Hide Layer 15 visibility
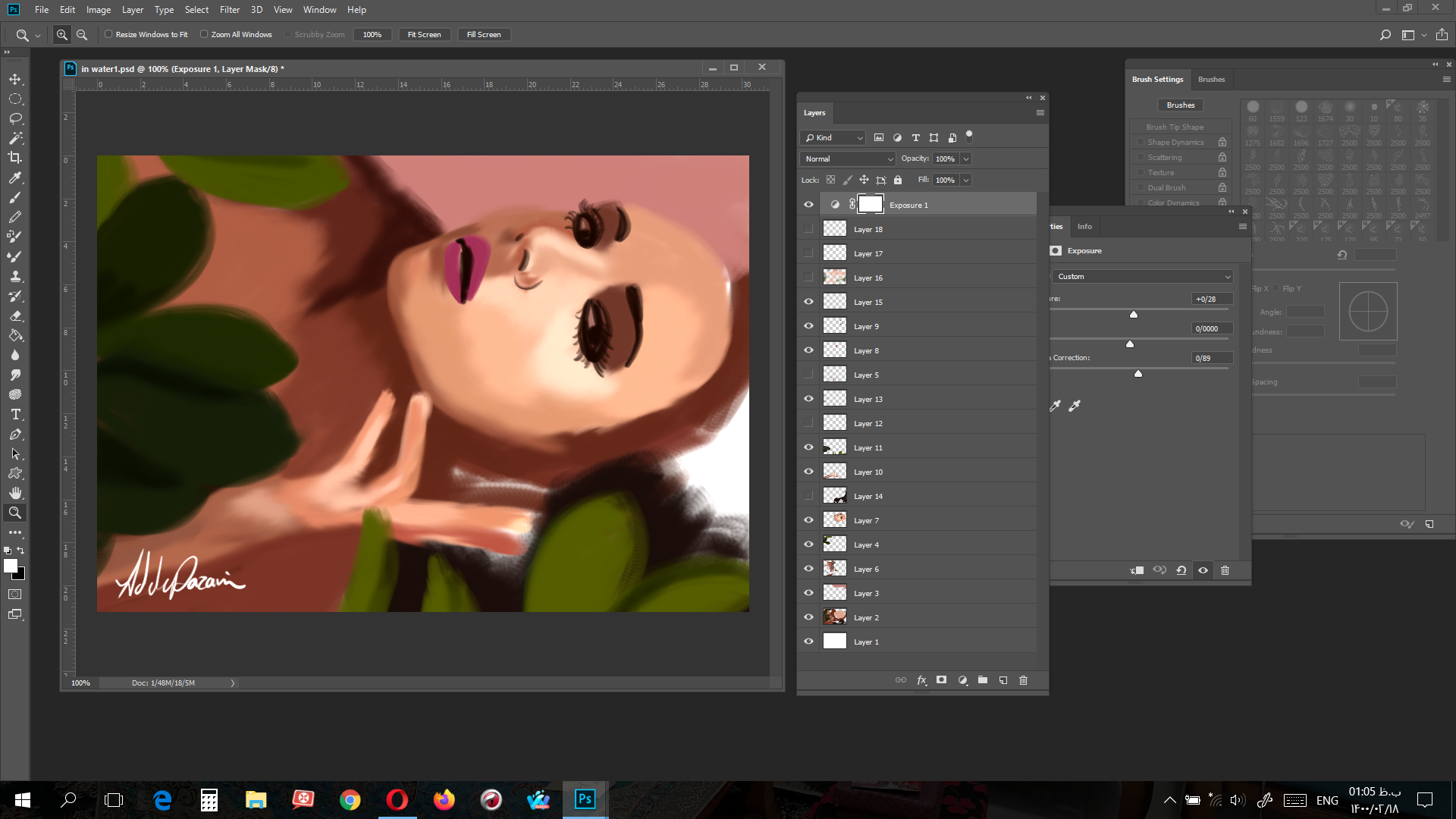Screen dimensions: 1456x819 point(808,302)
